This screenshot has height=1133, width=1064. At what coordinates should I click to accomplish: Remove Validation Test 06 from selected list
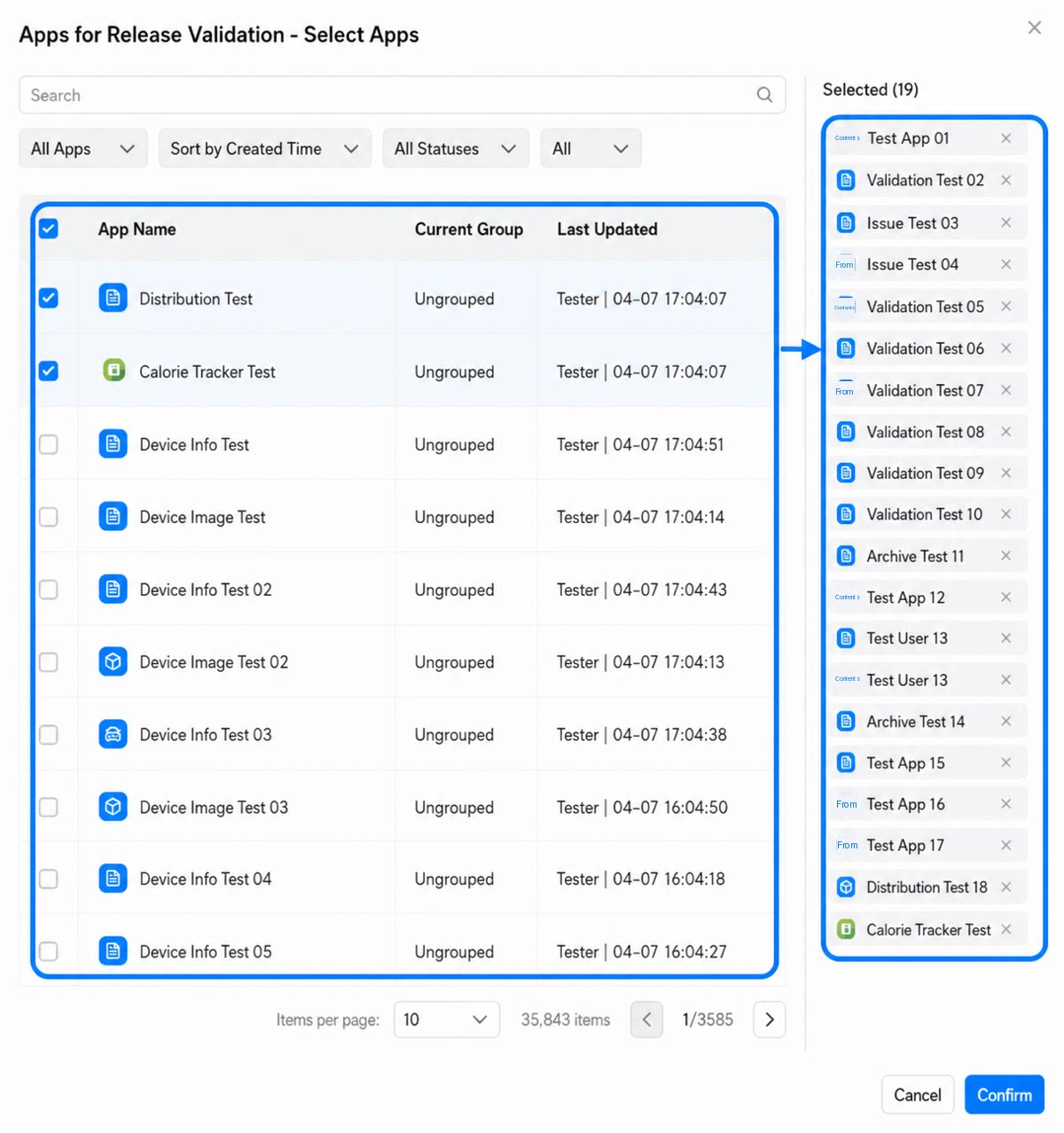(x=1005, y=348)
